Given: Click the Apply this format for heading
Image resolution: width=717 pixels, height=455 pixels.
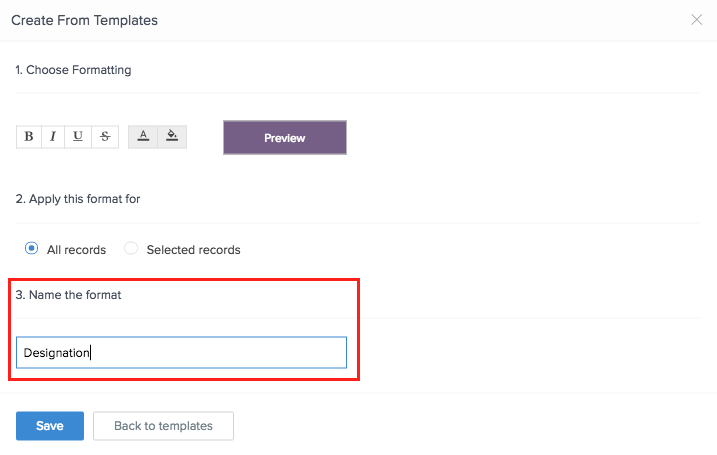Looking at the screenshot, I should pos(78,199).
